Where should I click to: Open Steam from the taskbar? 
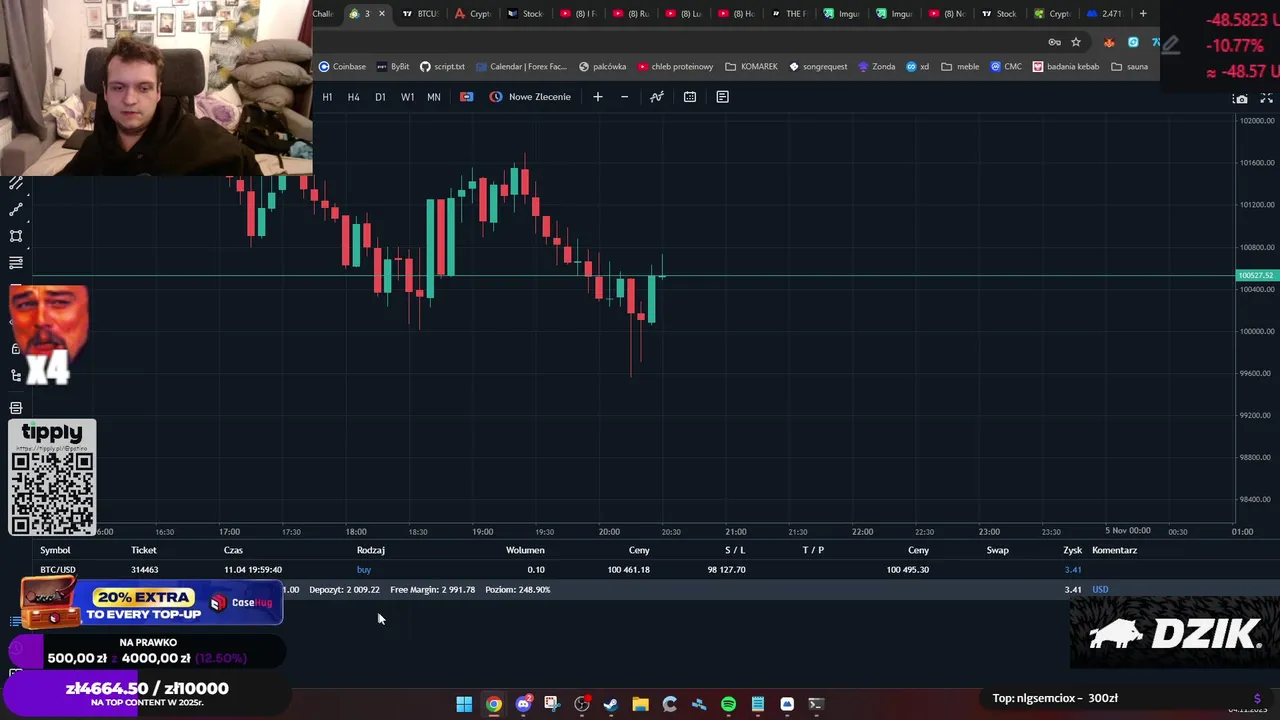[x=611, y=704]
